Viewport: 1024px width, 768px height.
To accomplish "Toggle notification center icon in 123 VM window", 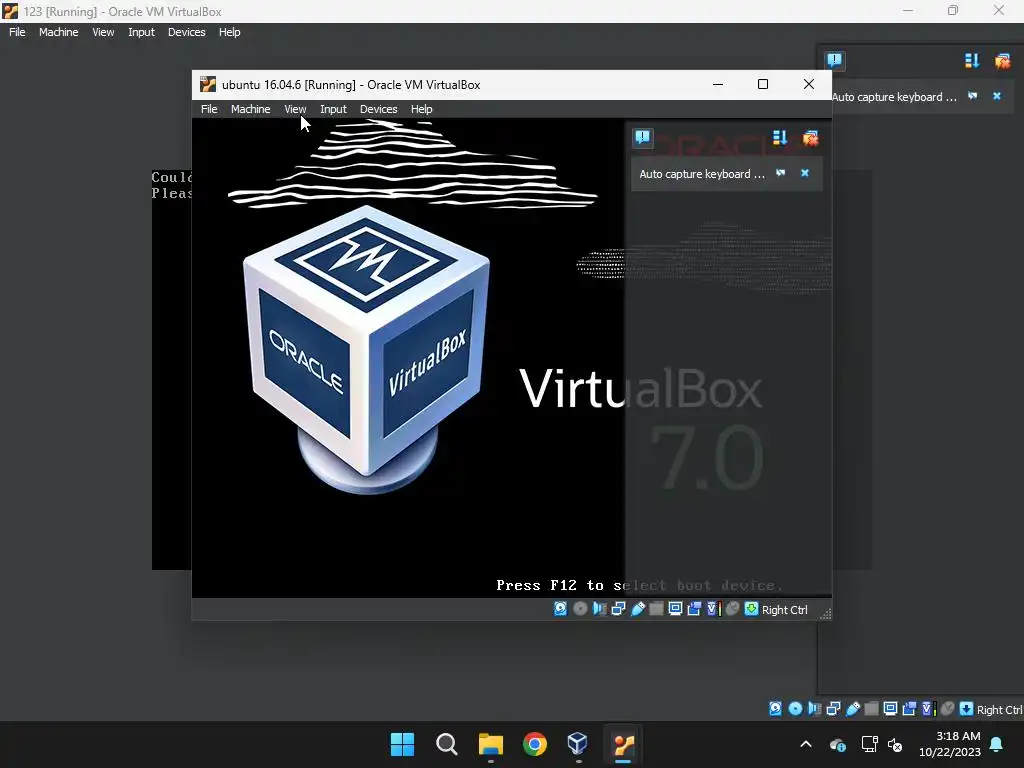I will tap(835, 60).
